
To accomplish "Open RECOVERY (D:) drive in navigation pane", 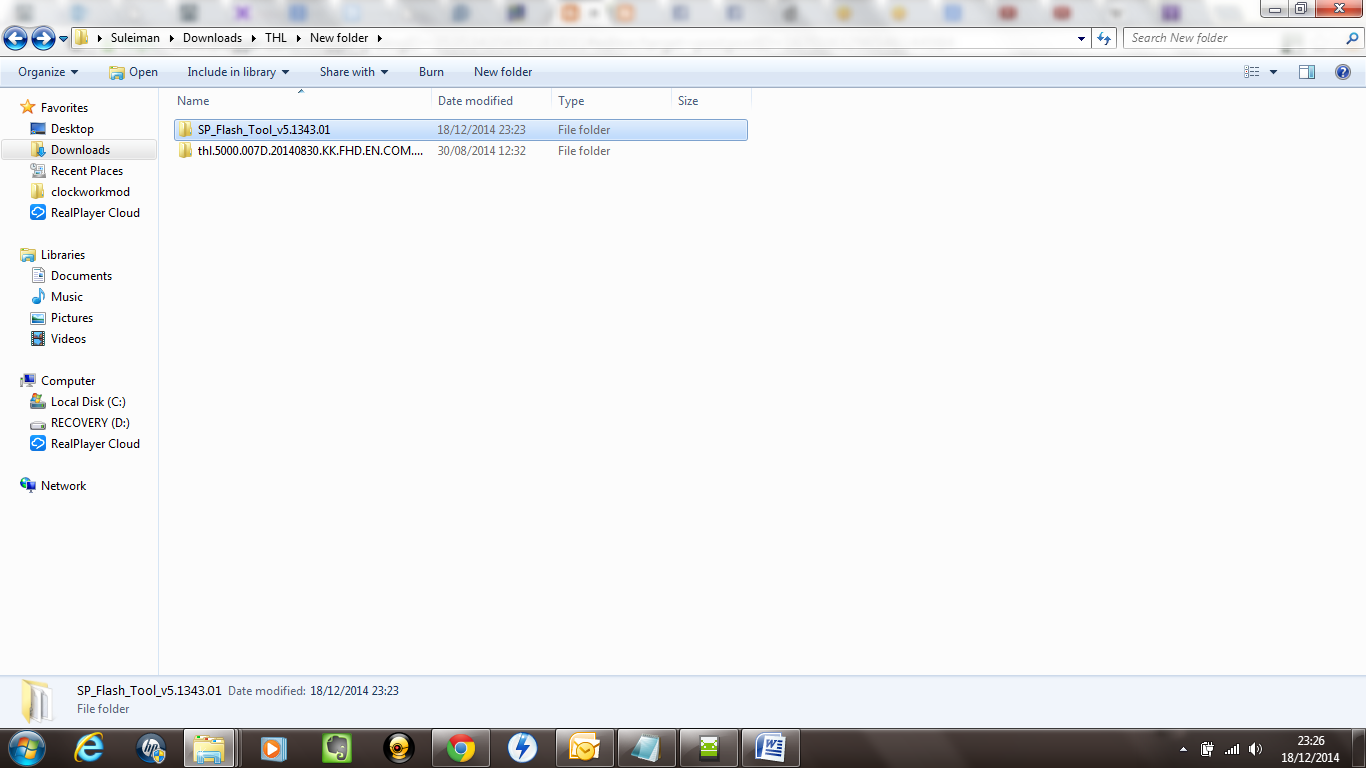I will pyautogui.click(x=90, y=423).
